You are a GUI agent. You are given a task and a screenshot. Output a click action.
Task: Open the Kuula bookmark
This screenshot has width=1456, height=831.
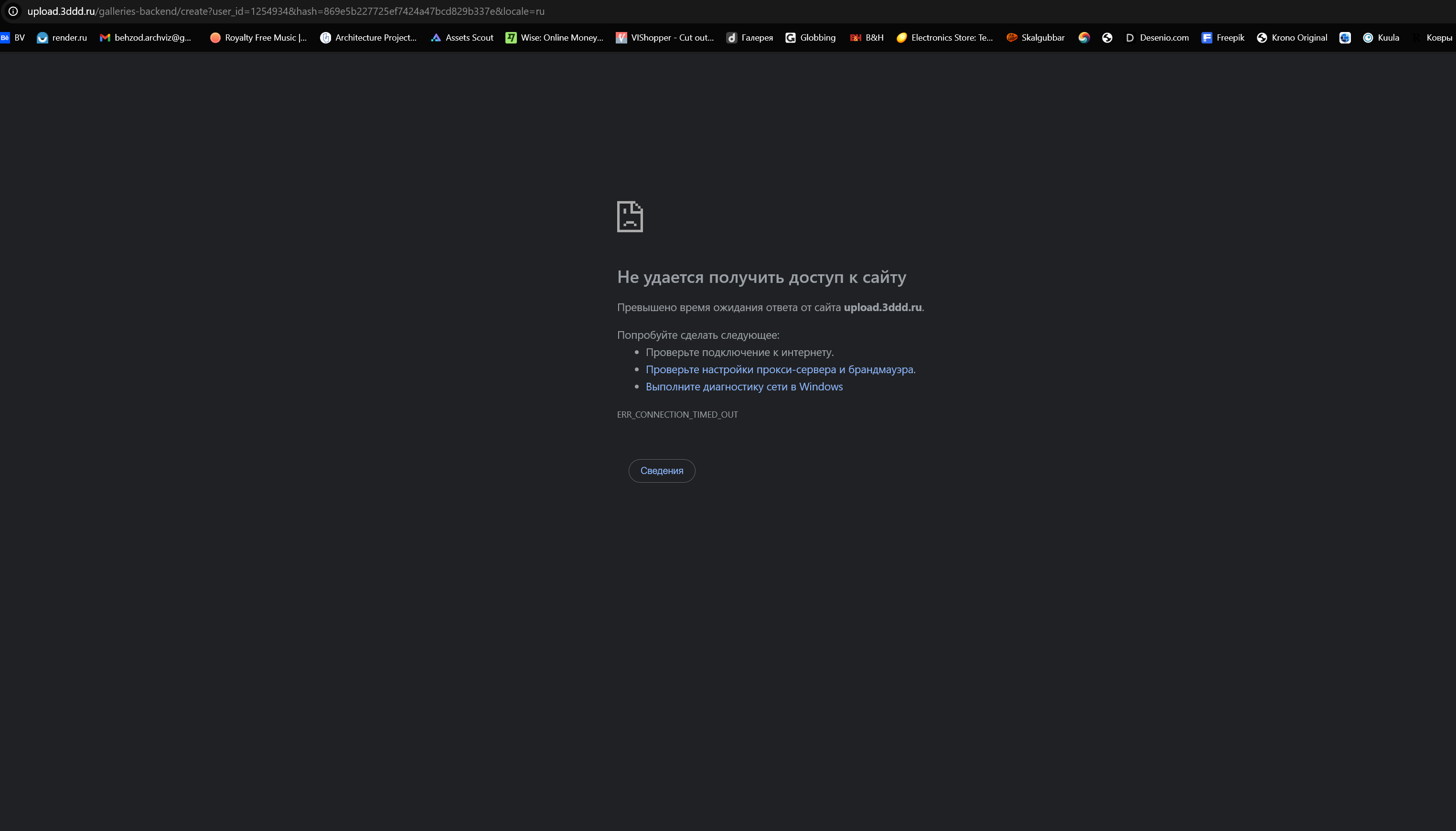(1381, 38)
